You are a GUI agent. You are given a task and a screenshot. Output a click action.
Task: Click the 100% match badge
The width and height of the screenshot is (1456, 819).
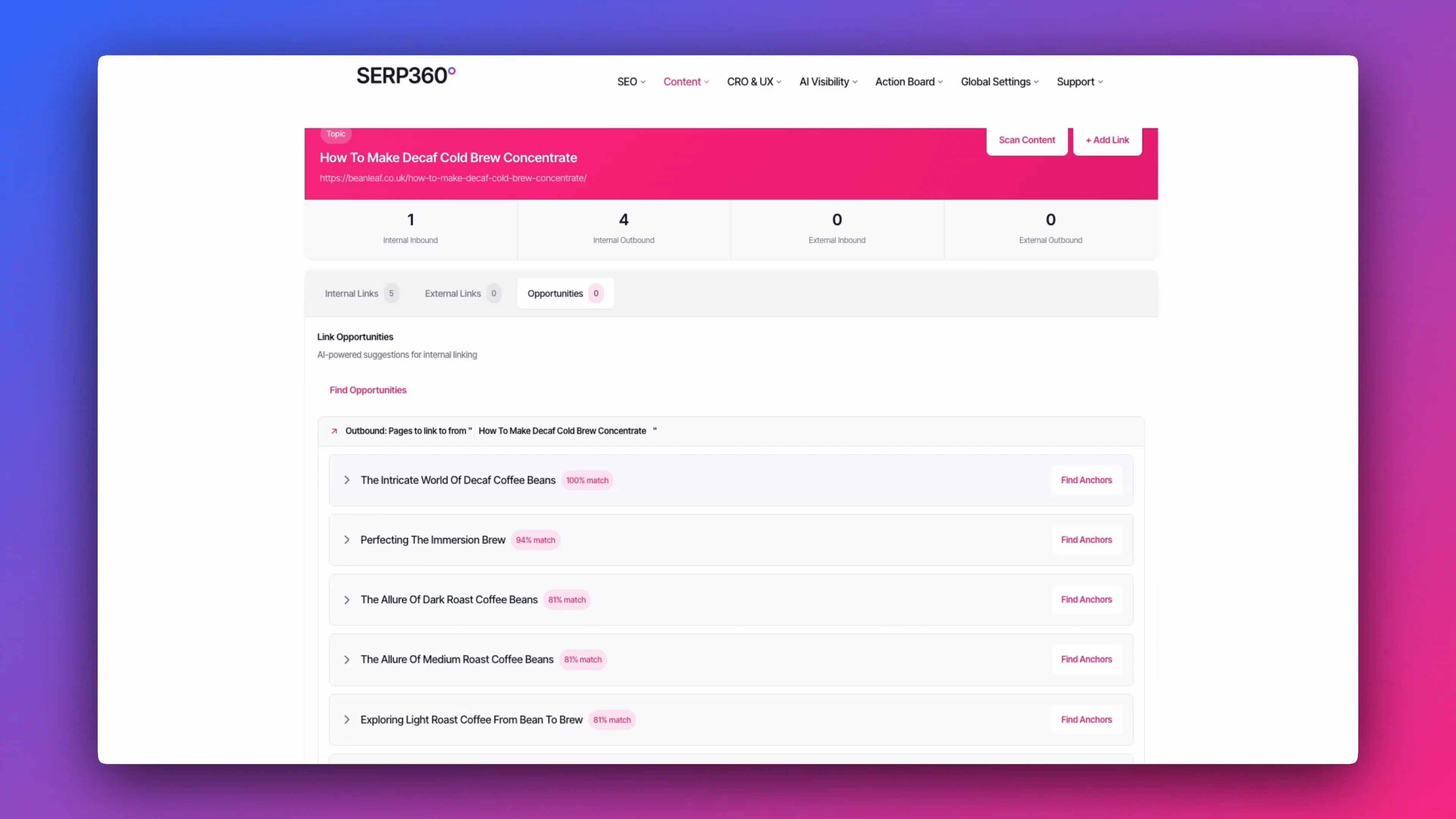(x=587, y=480)
